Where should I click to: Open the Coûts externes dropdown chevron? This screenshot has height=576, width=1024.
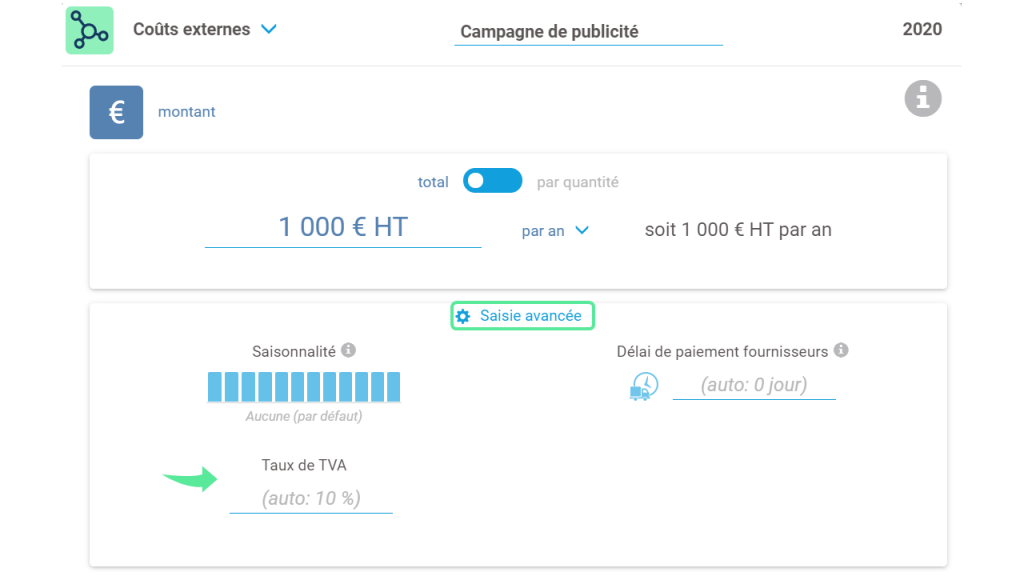(x=269, y=29)
